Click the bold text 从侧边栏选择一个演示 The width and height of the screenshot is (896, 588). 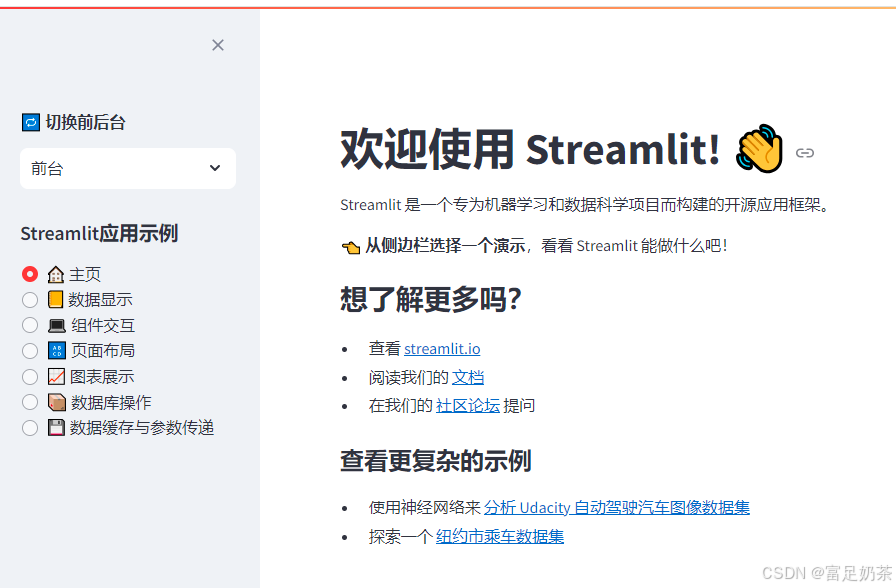click(x=445, y=246)
